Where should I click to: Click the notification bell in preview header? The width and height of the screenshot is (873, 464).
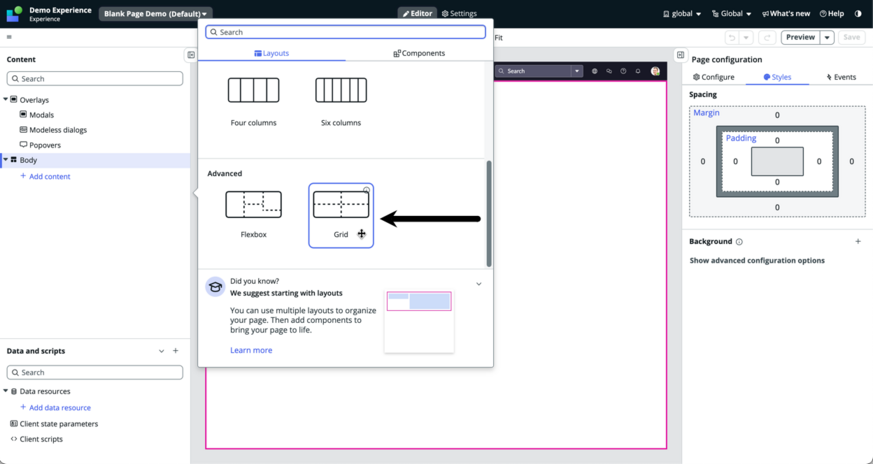click(x=638, y=71)
